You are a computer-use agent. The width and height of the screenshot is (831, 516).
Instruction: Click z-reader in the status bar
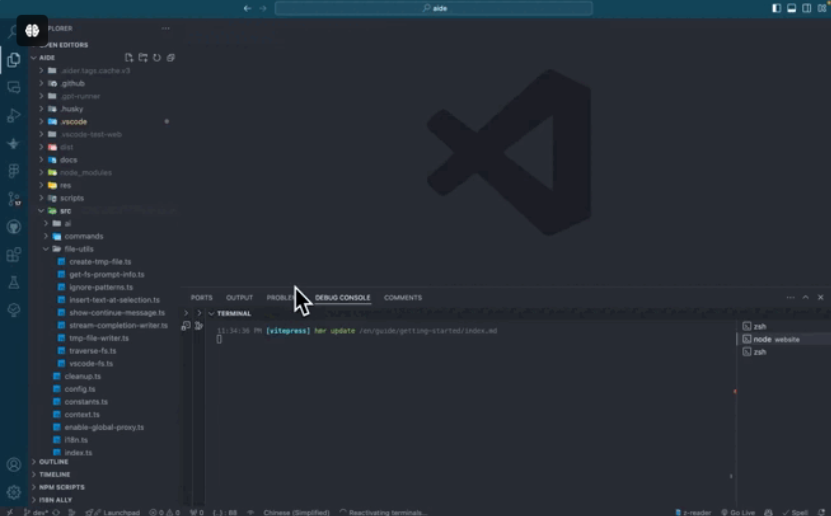point(693,512)
